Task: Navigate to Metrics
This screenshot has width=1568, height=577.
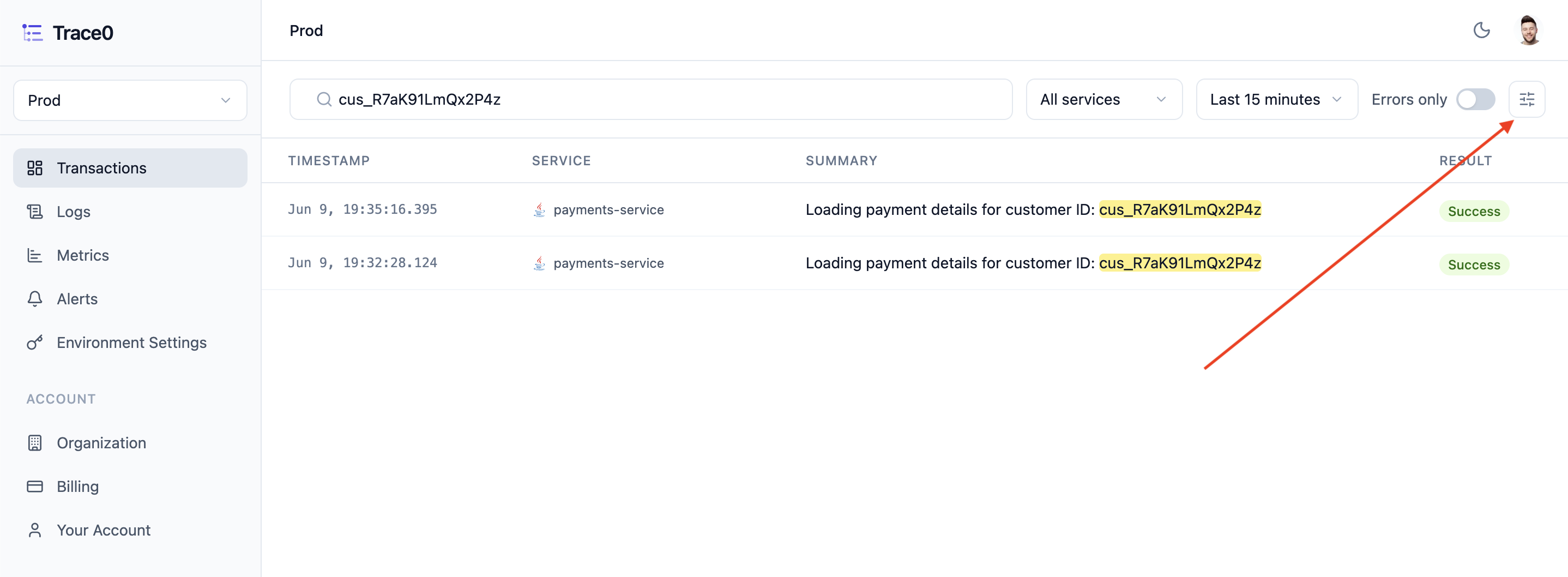Action: [130, 256]
